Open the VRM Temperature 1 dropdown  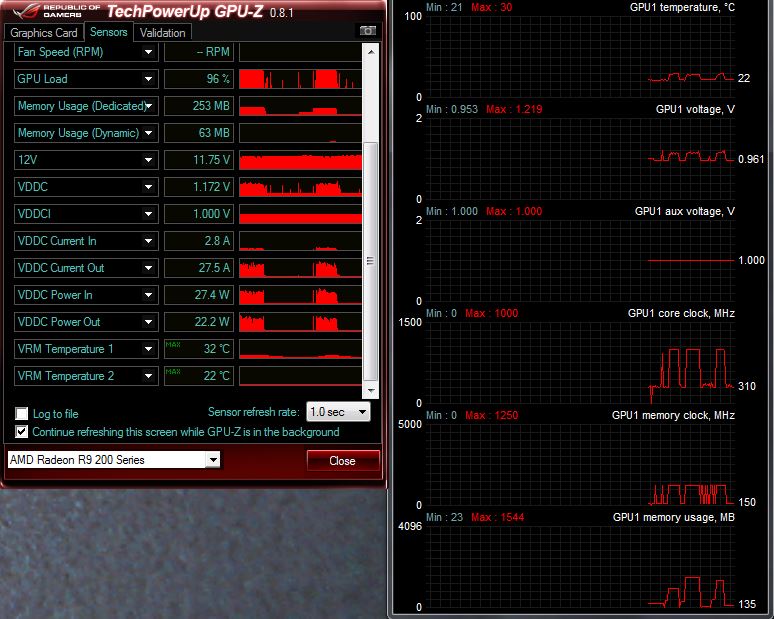point(148,349)
